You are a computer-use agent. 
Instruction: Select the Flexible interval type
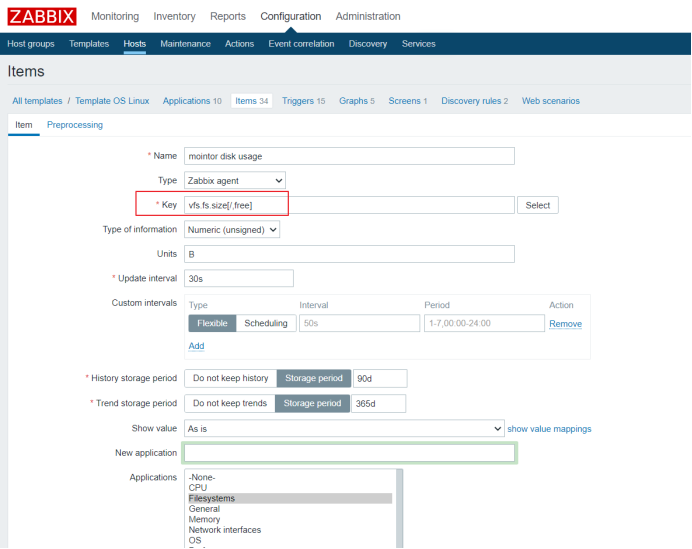pos(212,323)
